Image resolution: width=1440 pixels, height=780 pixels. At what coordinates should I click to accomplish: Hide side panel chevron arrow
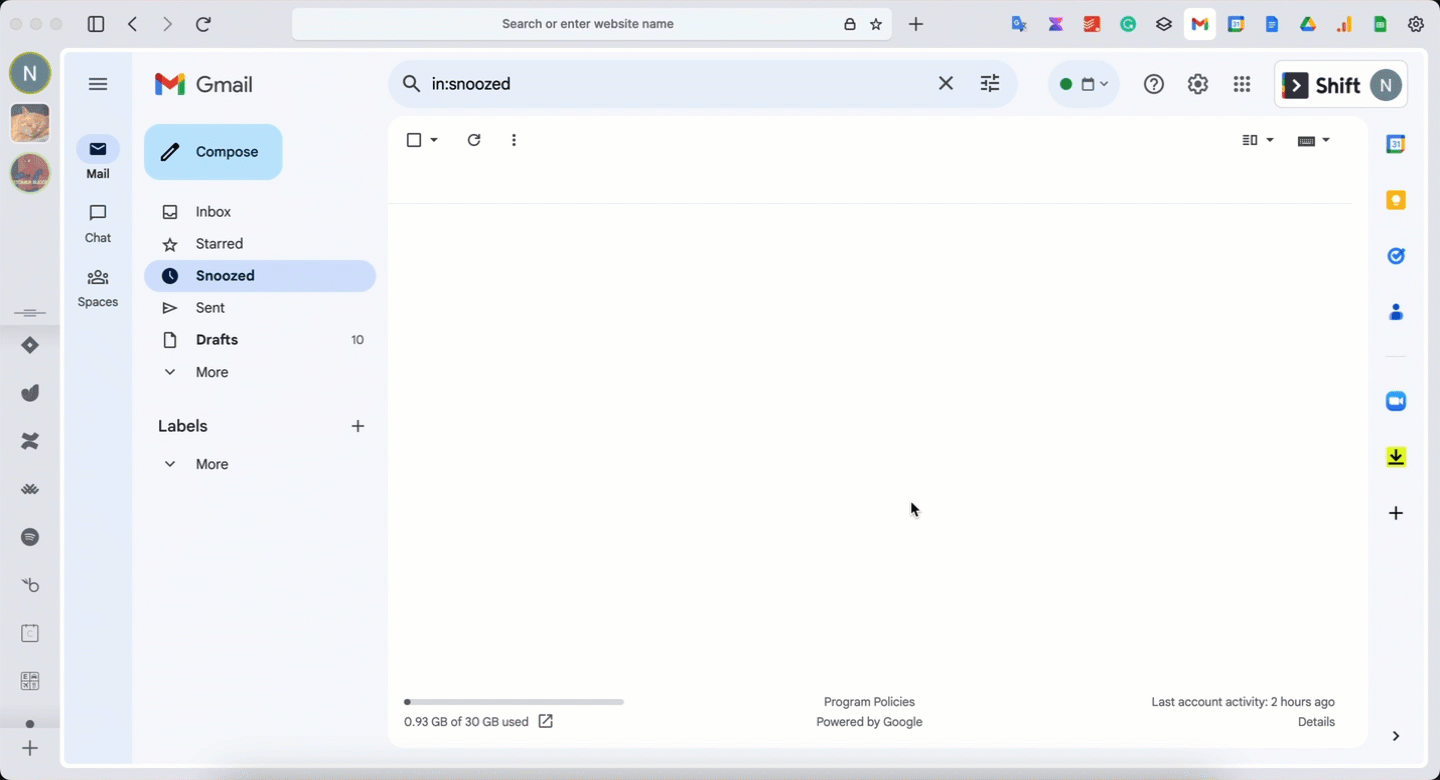pos(1396,736)
